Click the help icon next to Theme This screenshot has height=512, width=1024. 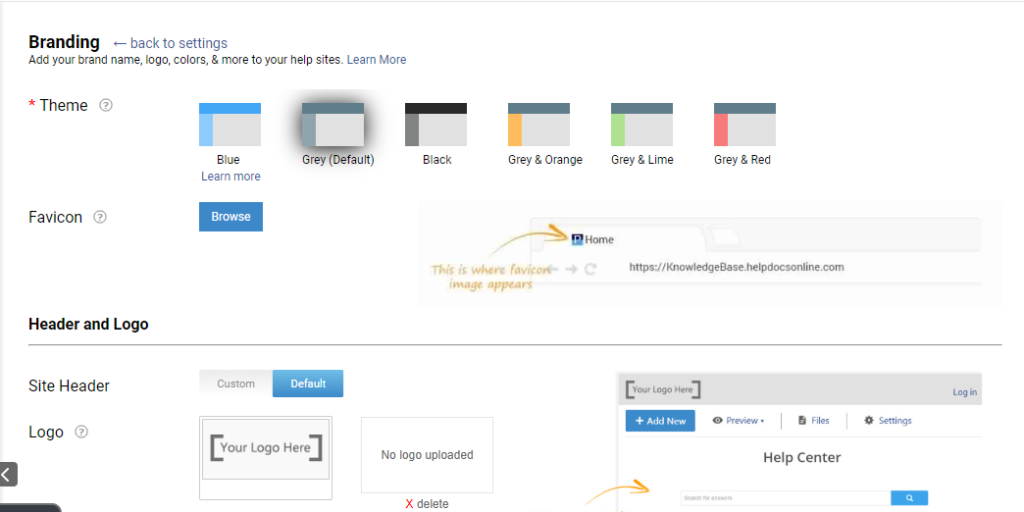coord(106,105)
